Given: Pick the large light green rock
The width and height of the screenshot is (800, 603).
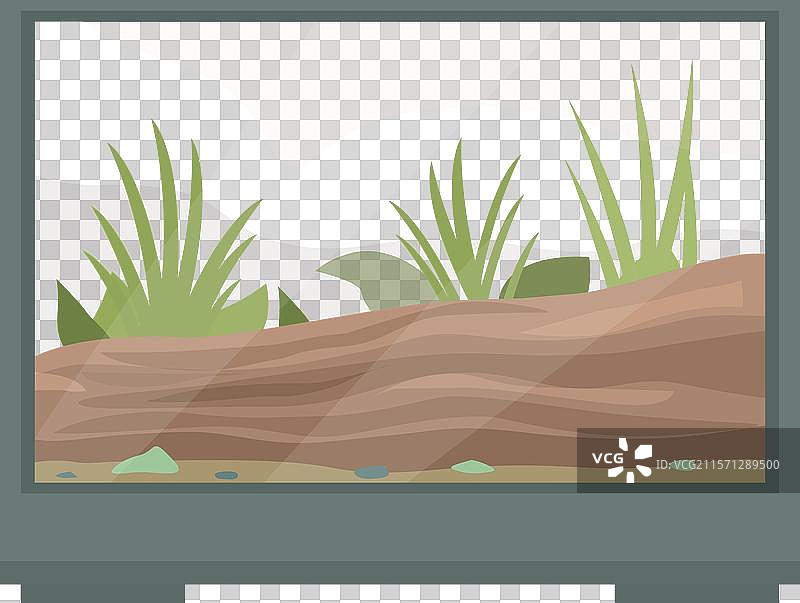Looking at the screenshot, I should coord(146,461).
